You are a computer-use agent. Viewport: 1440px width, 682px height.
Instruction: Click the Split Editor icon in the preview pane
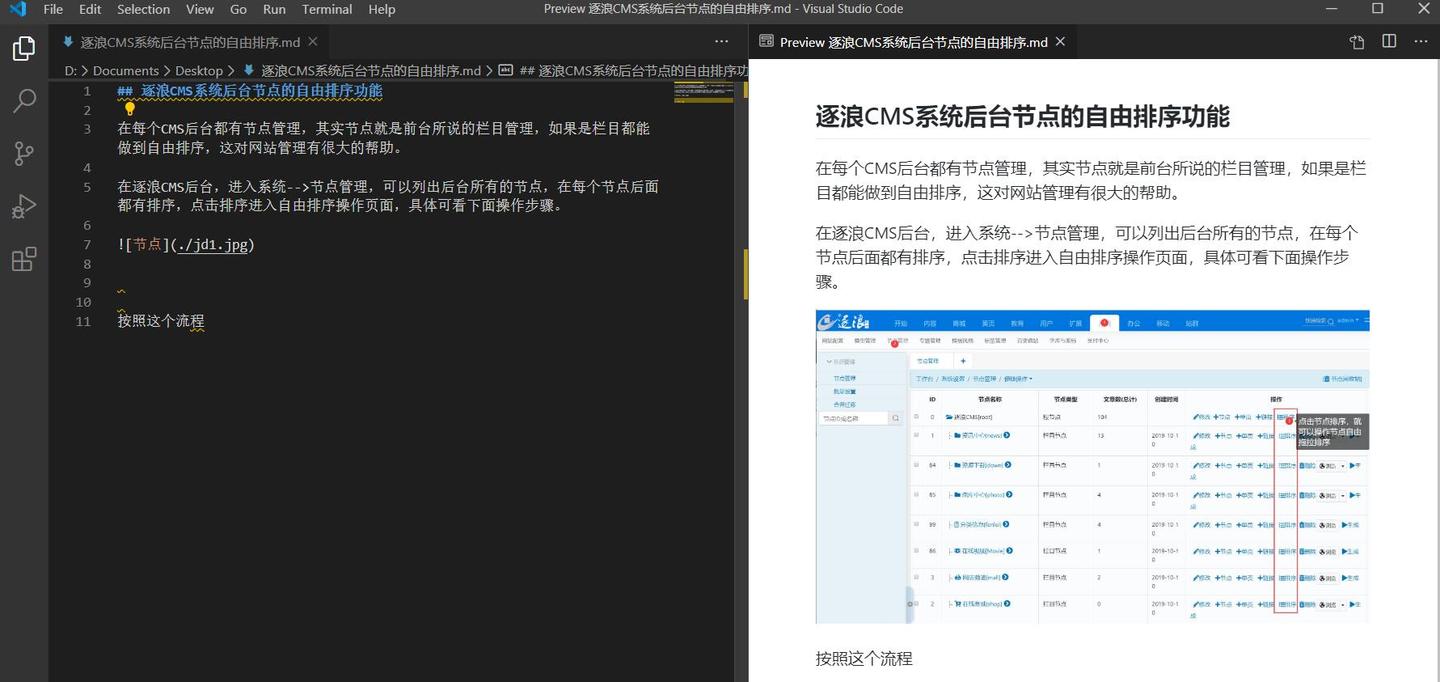point(1390,42)
